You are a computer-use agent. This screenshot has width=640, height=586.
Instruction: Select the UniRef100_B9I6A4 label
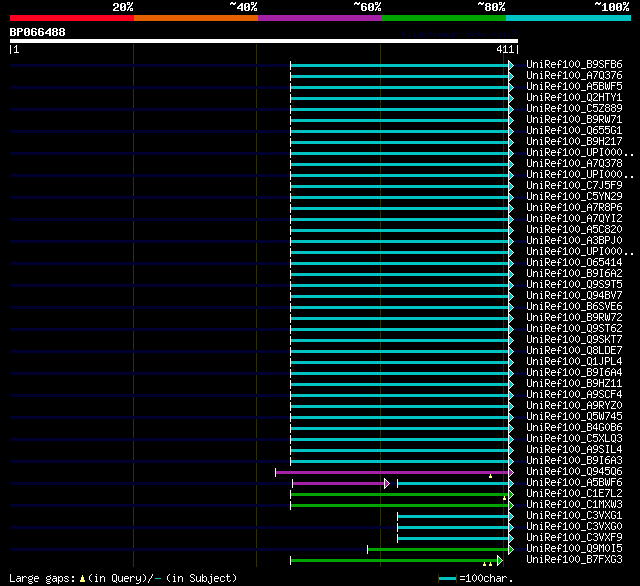[x=574, y=373]
